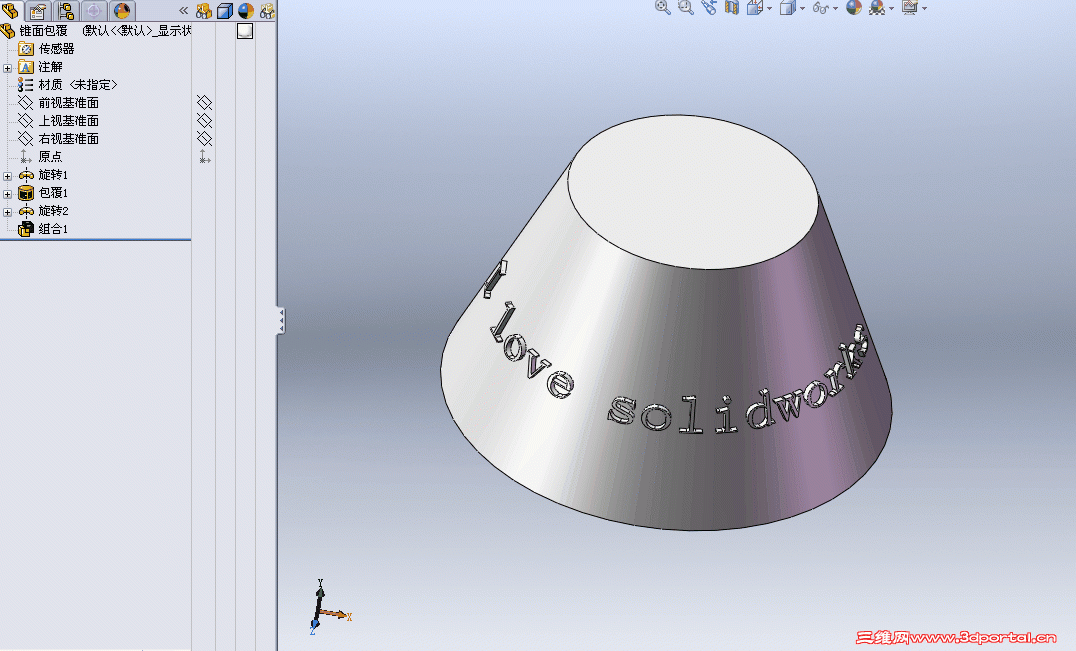Click the View Orientation icon
1076x651 pixels.
tap(755, 8)
